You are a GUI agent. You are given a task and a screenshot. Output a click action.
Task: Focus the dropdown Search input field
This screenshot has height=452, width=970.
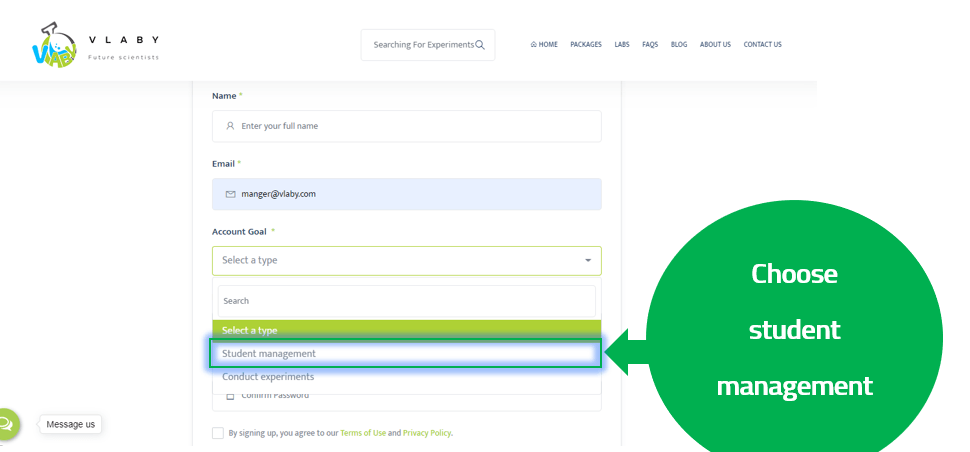406,300
